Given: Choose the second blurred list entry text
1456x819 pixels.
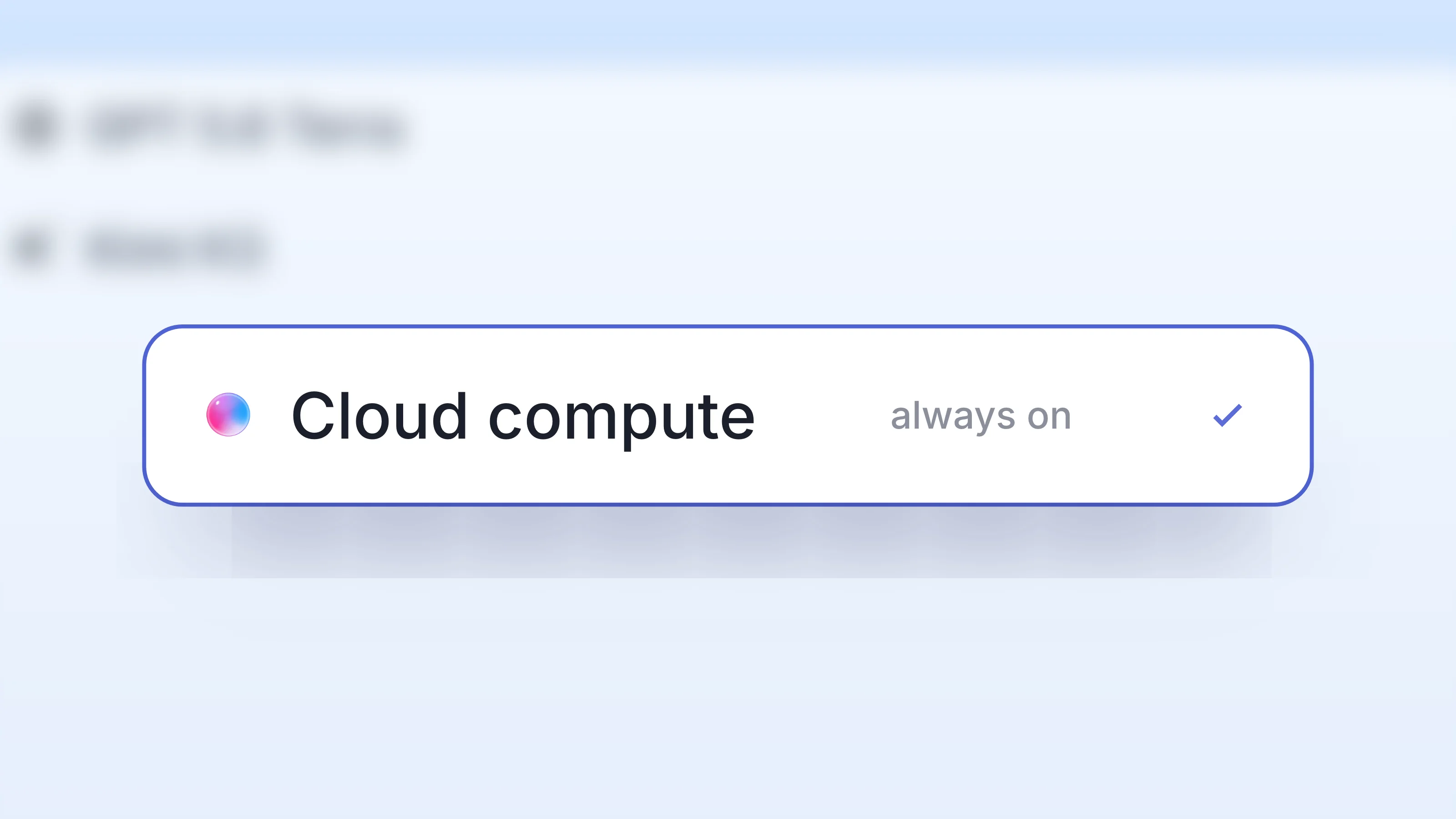Looking at the screenshot, I should point(175,249).
